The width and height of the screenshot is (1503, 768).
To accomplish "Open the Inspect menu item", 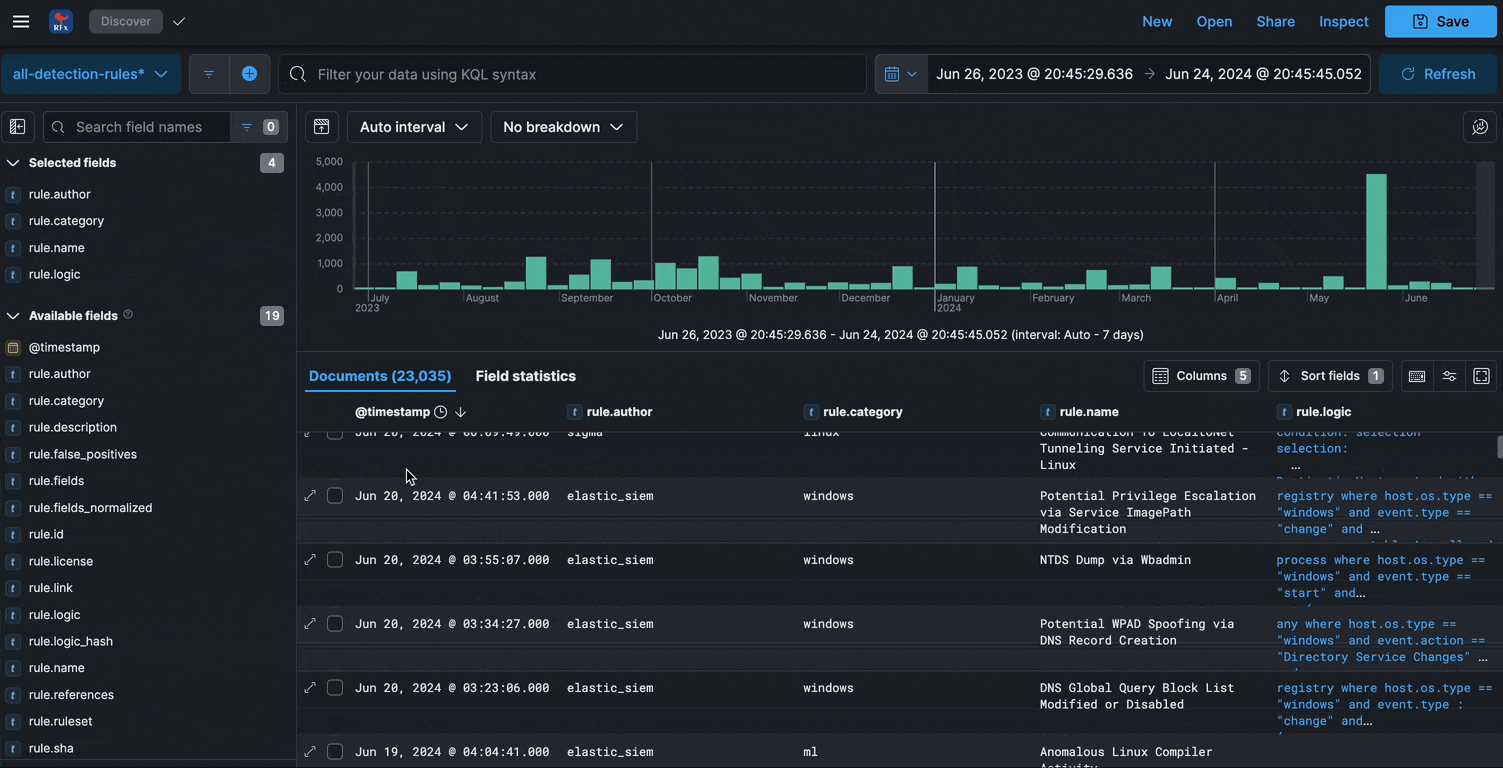I will click(x=1343, y=21).
